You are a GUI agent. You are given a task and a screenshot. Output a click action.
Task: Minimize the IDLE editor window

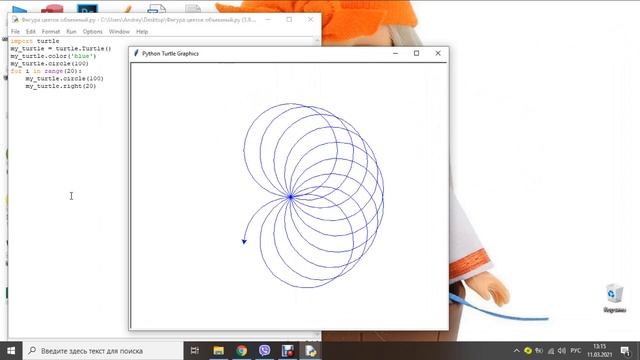[268, 19]
